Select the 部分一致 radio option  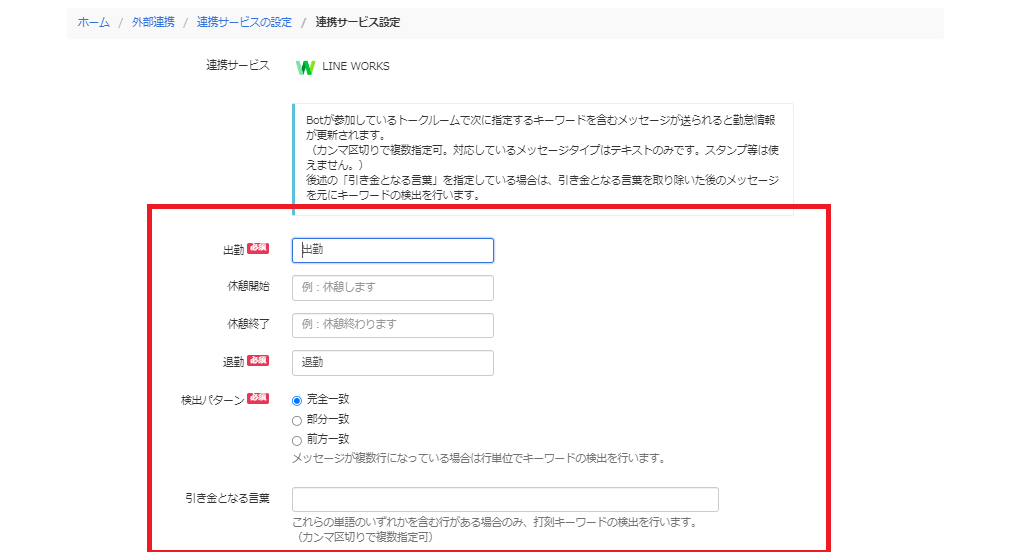(x=297, y=421)
